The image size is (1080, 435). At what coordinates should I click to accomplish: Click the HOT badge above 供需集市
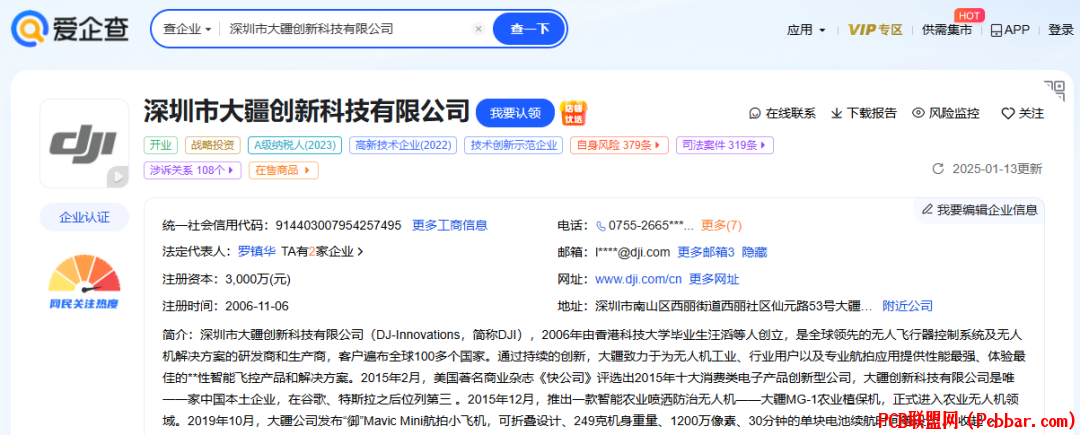(969, 15)
